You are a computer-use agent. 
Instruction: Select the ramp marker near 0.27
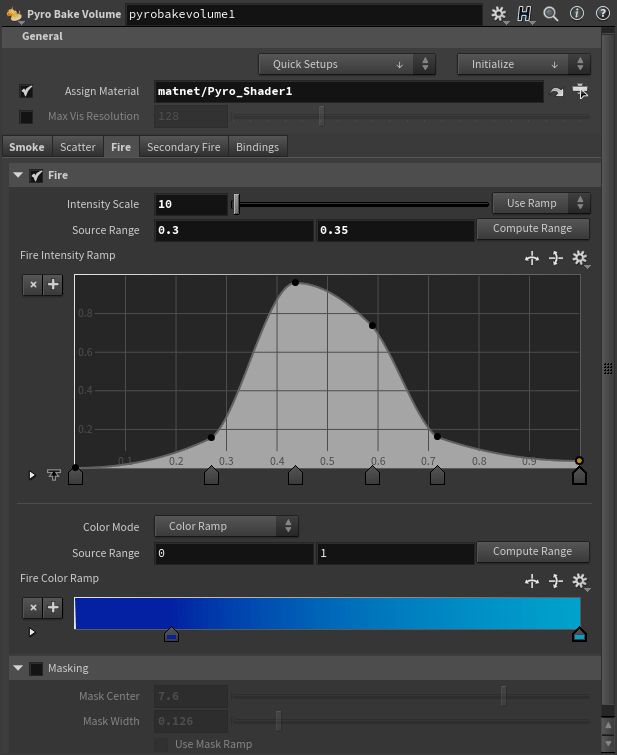(x=211, y=476)
